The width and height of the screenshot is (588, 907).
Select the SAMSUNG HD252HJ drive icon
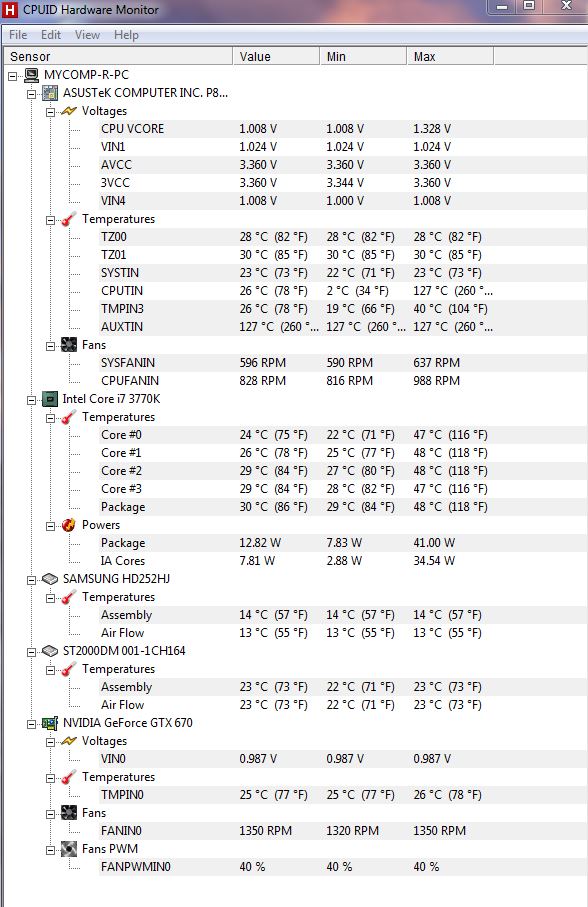pyautogui.click(x=50, y=578)
